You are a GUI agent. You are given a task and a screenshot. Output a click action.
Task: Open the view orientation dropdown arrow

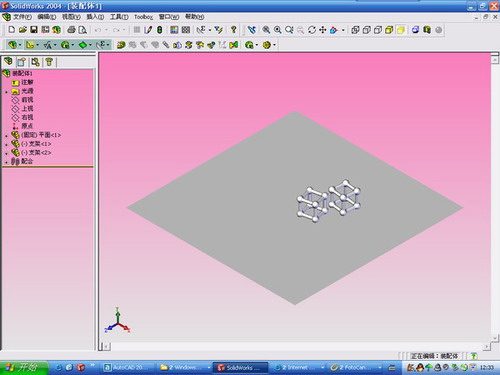point(343,30)
